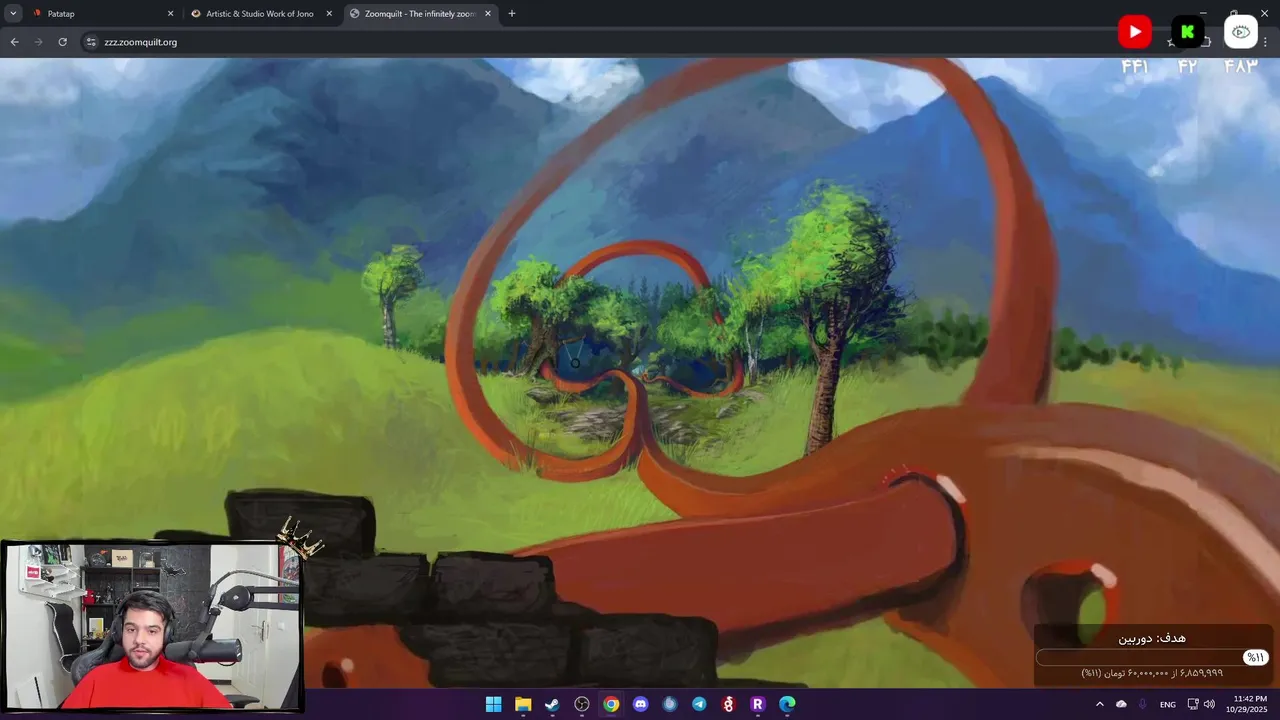The height and width of the screenshot is (720, 1280).
Task: Click the microphone icon in system tray
Action: (x=1143, y=704)
